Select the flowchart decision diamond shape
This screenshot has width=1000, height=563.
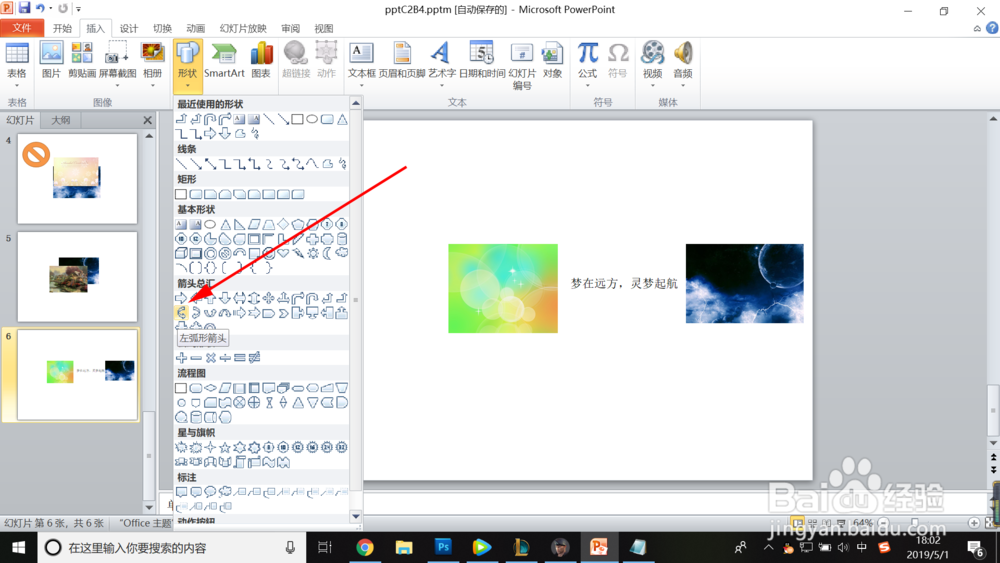point(210,388)
